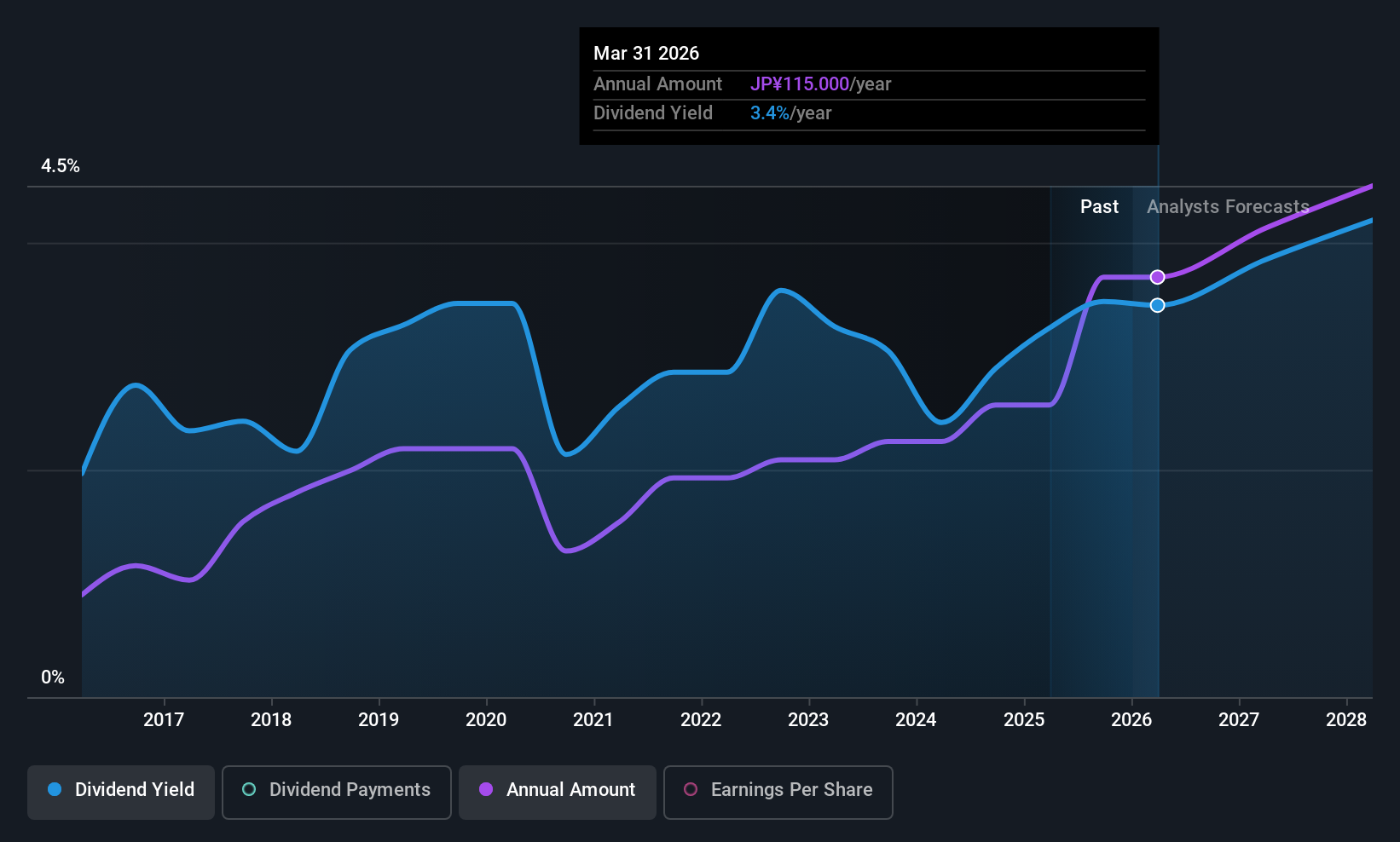Click the pink Earnings Per Share circle
The height and width of the screenshot is (842, 1400).
click(x=691, y=789)
